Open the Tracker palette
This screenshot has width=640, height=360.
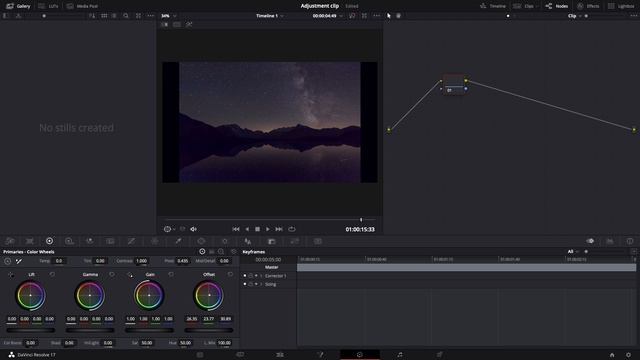[224, 241]
